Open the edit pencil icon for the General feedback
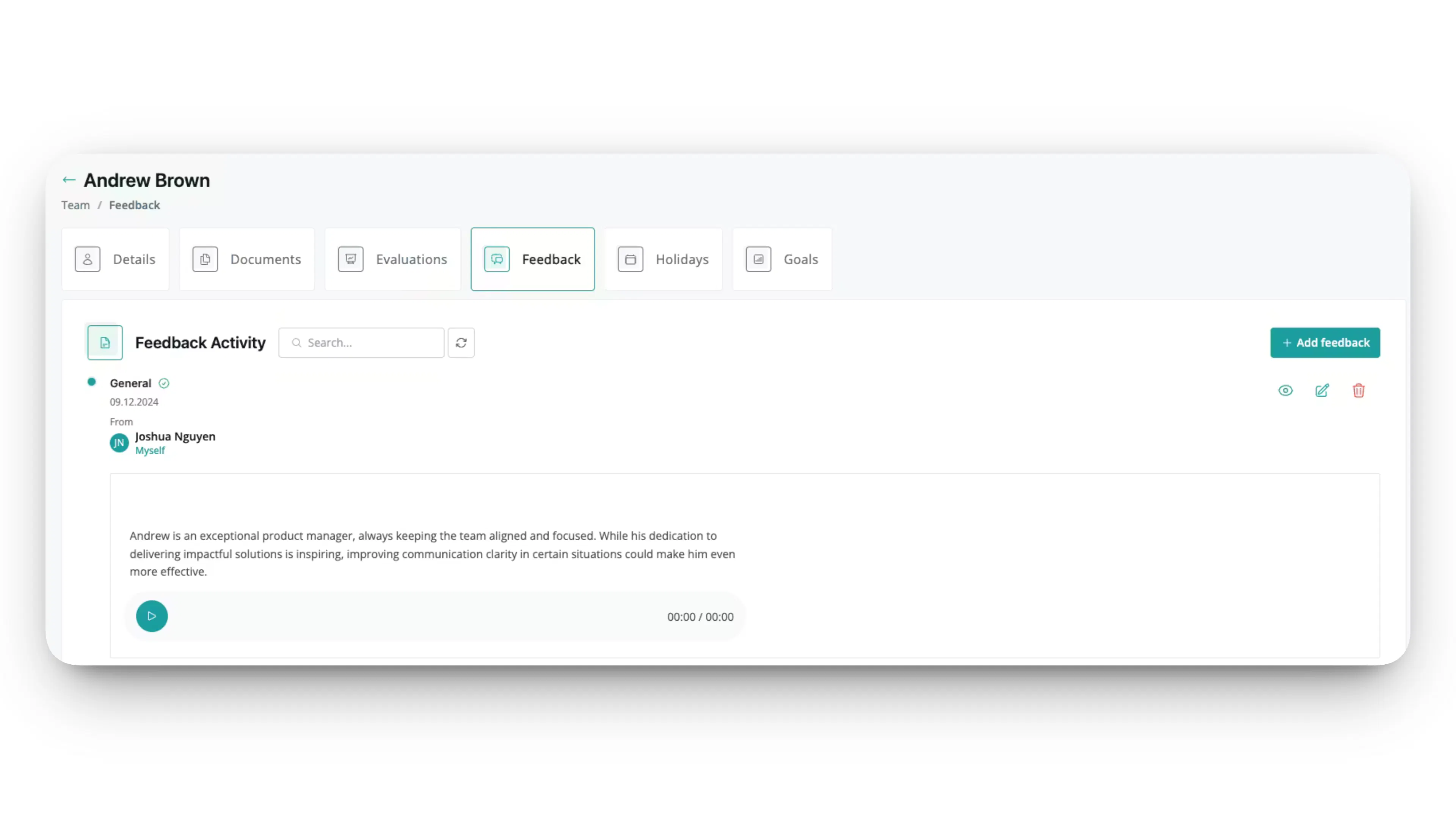This screenshot has width=1456, height=819. 1322,391
